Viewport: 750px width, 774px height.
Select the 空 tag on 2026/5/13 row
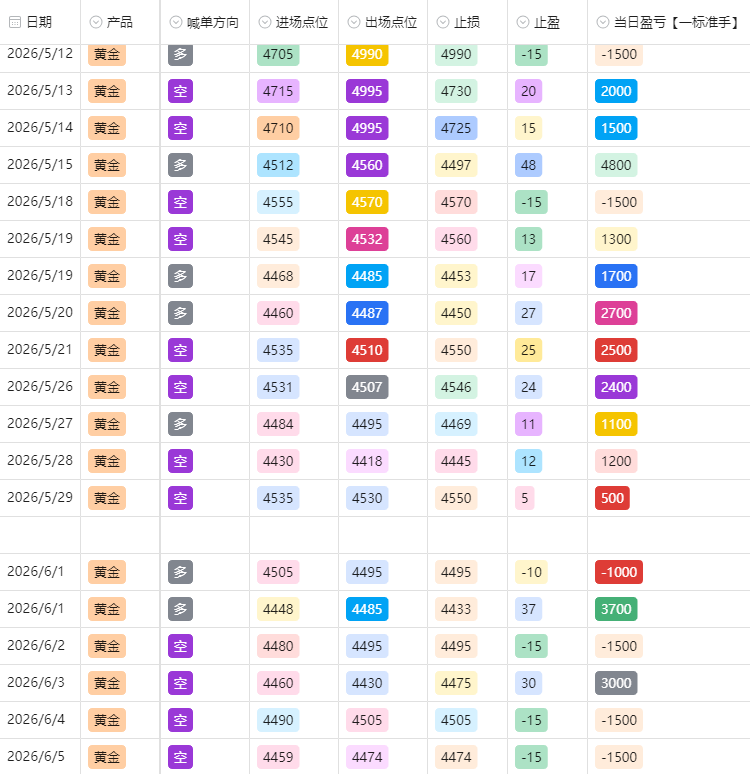(180, 91)
